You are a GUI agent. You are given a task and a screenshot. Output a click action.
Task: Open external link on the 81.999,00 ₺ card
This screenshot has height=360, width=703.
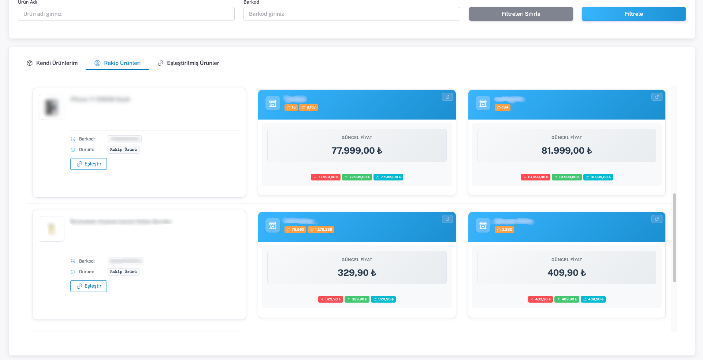click(656, 97)
